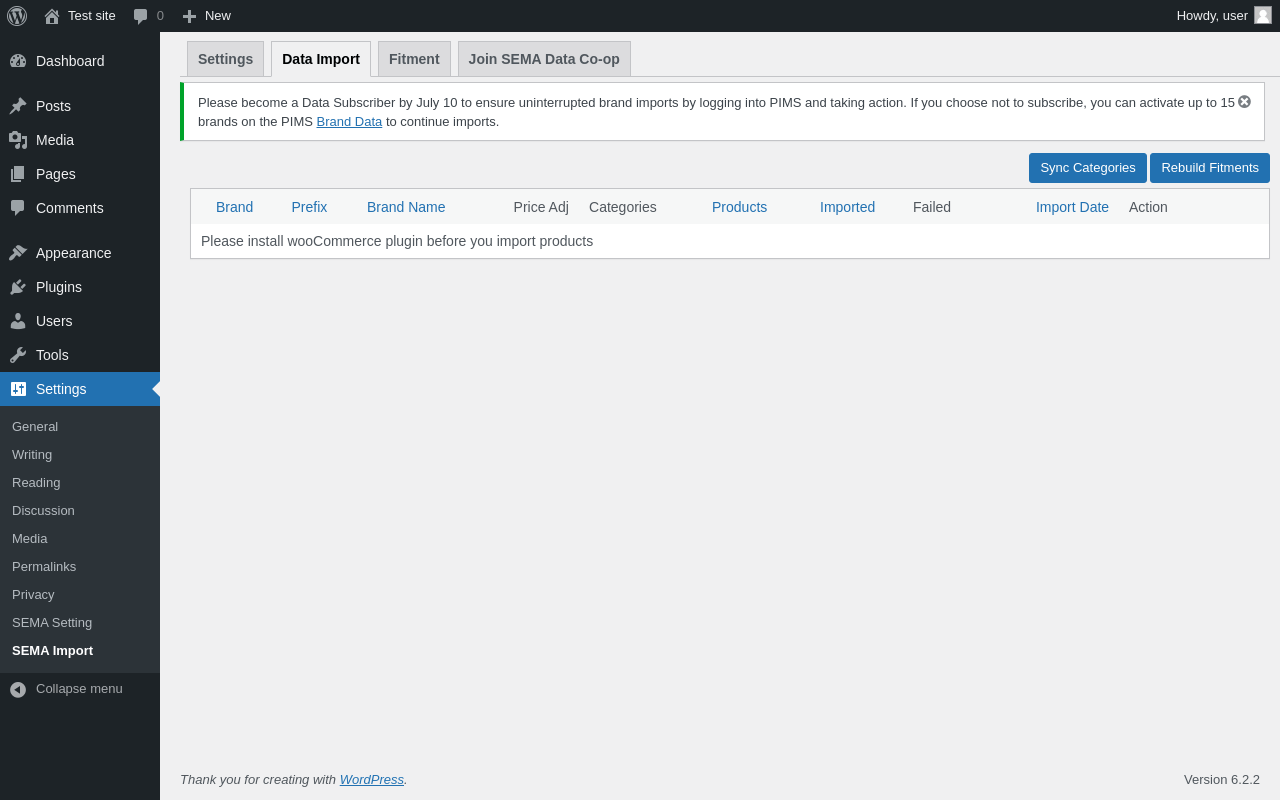Open the New content menu
This screenshot has width=1280, height=800.
tap(207, 16)
